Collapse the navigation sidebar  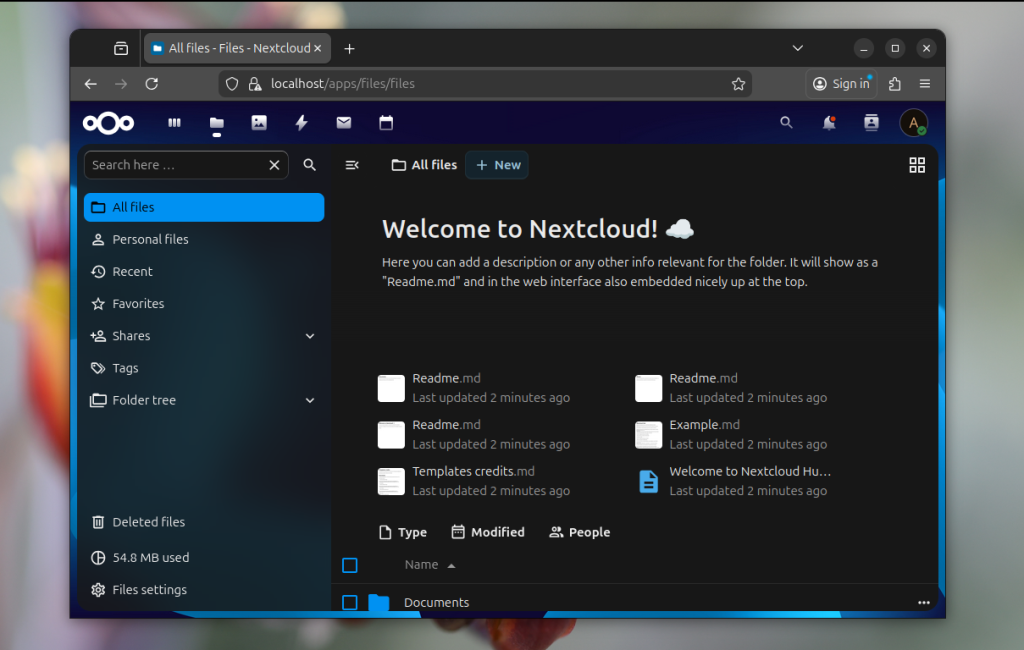click(352, 165)
